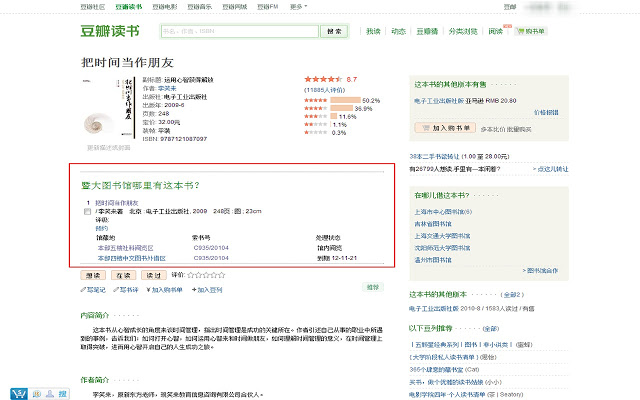
Task: Click call number C935/20104 in 馆内阅览 row
Action: [x=211, y=248]
